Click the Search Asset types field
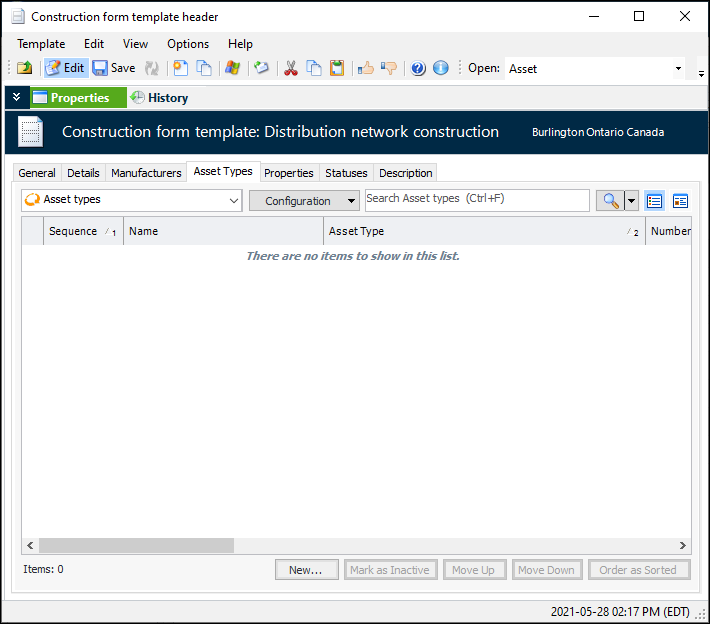710x624 pixels. pyautogui.click(x=476, y=199)
